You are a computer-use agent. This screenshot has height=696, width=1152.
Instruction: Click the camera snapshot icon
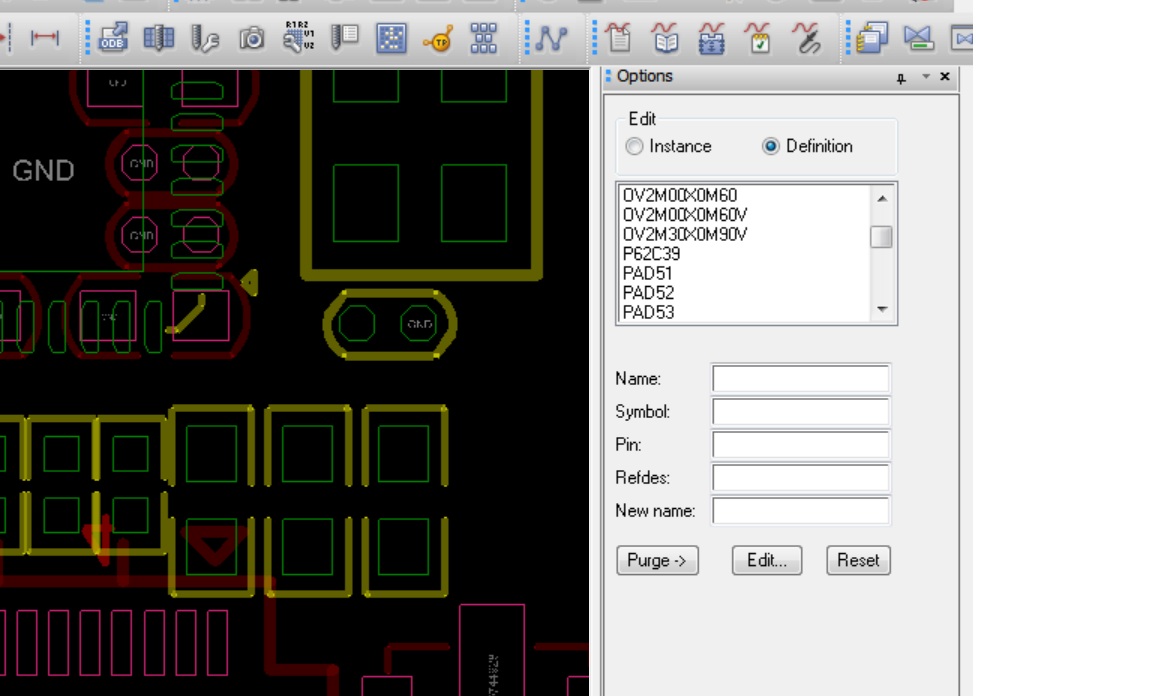(x=252, y=38)
